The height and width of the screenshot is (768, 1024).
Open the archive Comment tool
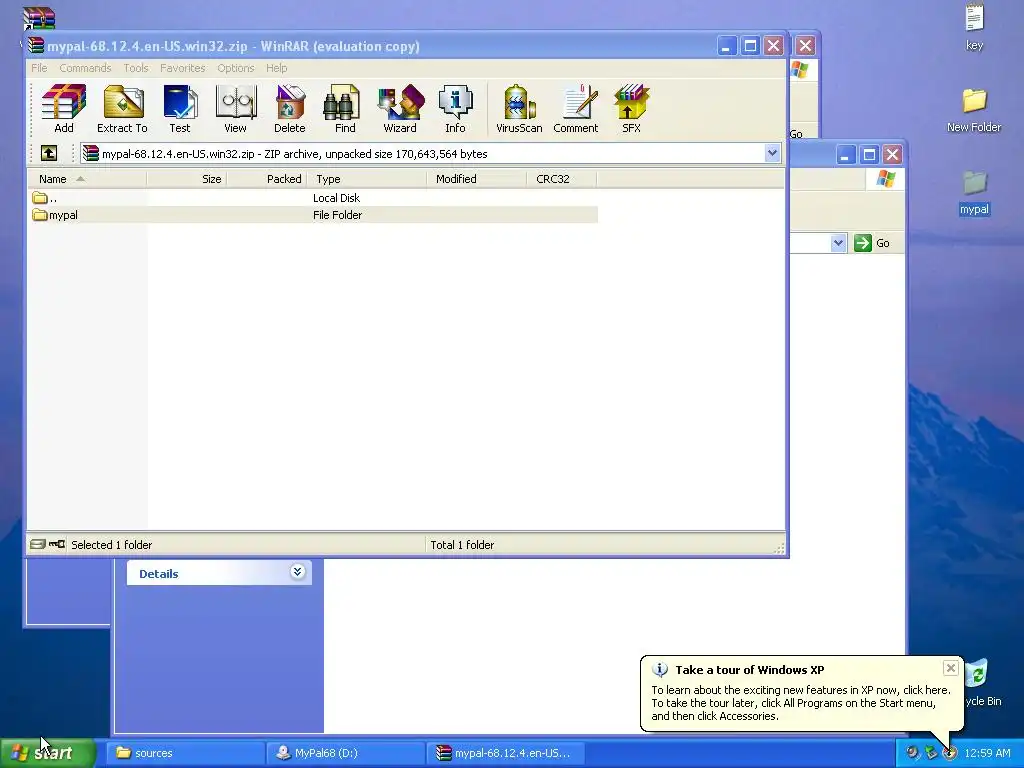click(x=575, y=109)
